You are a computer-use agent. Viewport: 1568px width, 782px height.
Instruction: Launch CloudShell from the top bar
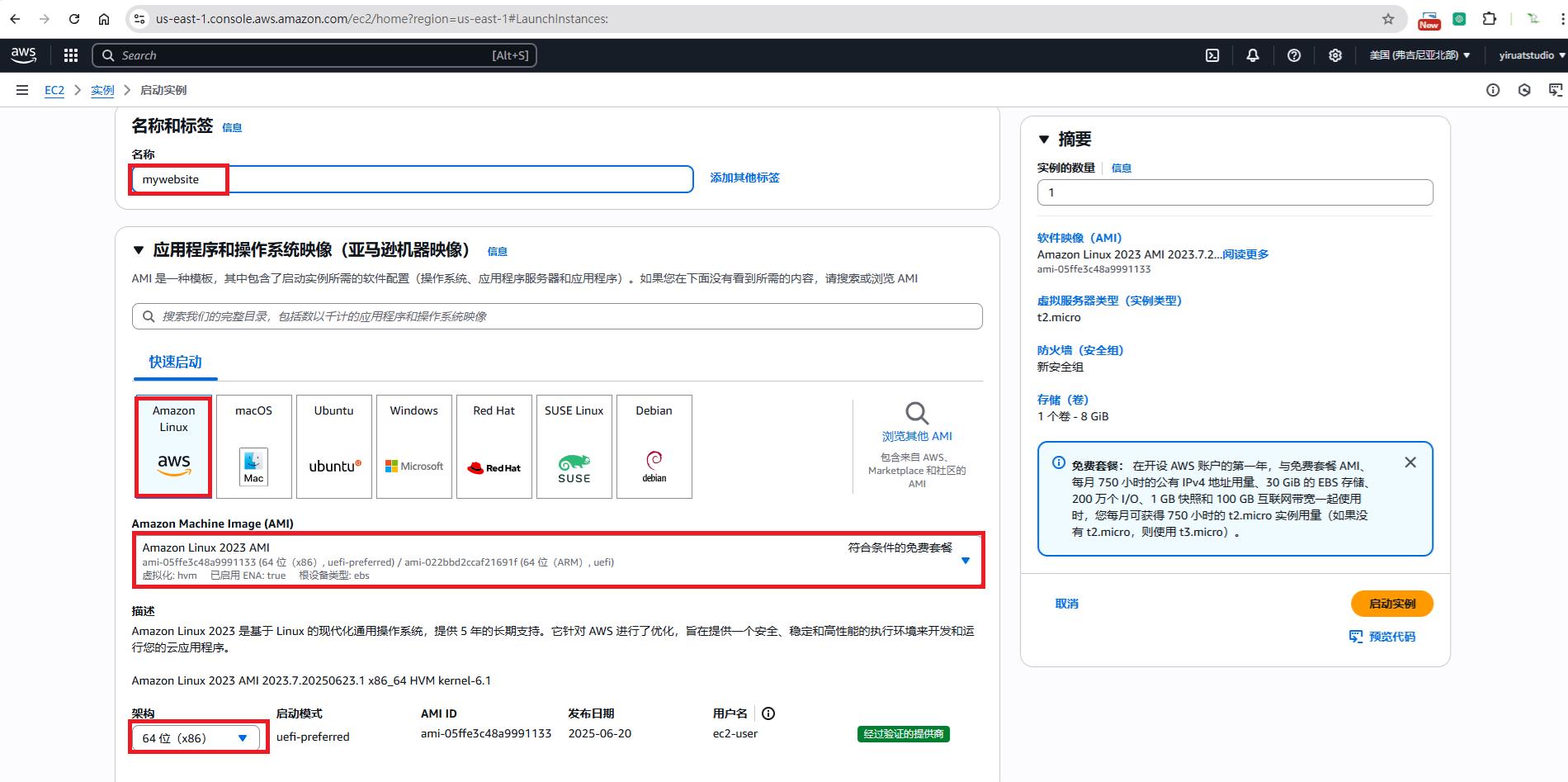(1212, 55)
